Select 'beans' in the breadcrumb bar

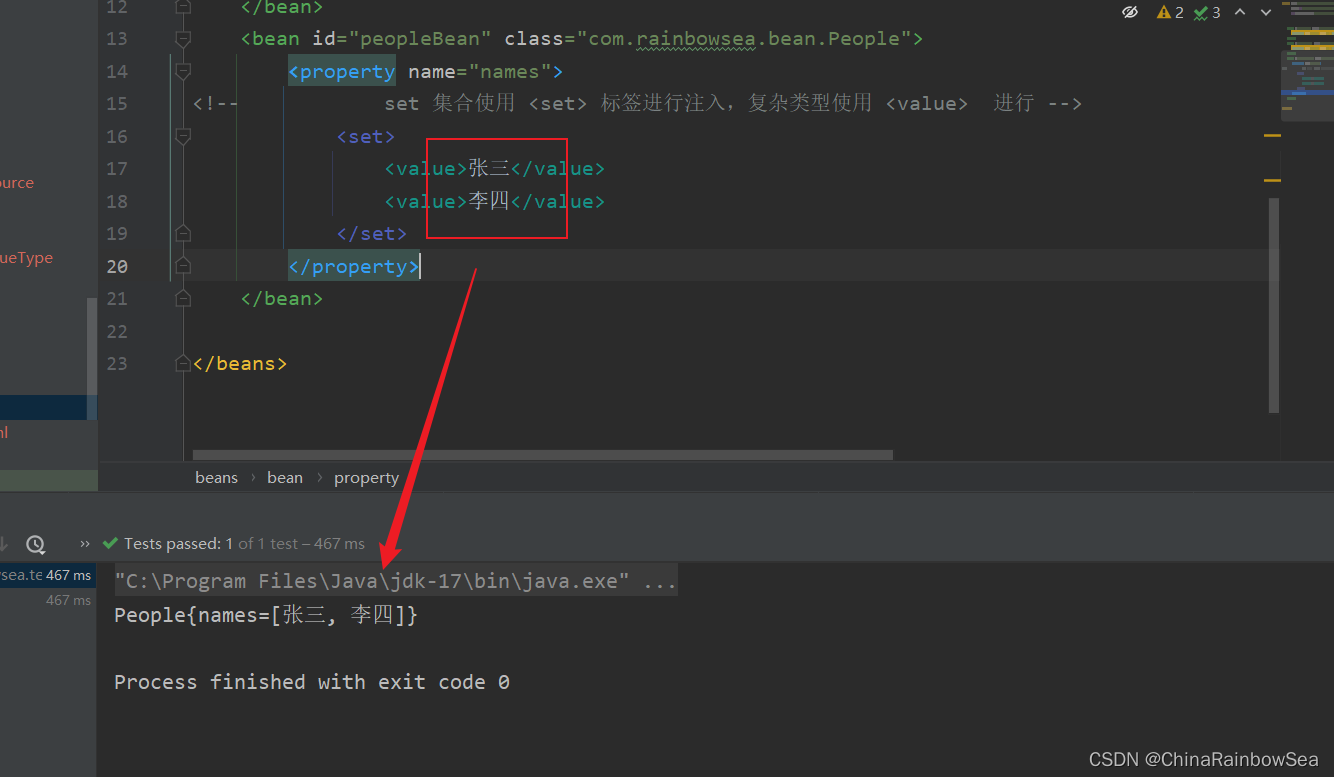216,478
